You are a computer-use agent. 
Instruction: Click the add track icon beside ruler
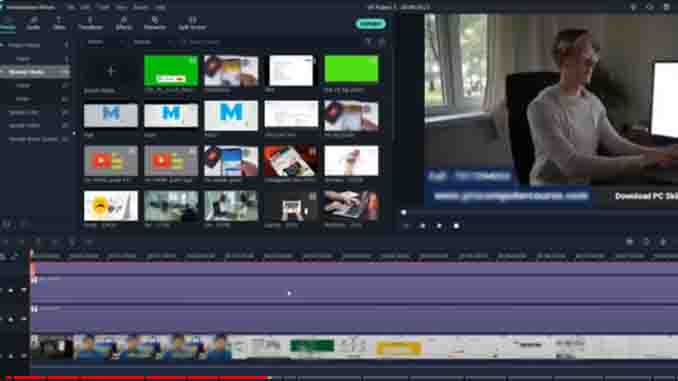[x=3, y=257]
